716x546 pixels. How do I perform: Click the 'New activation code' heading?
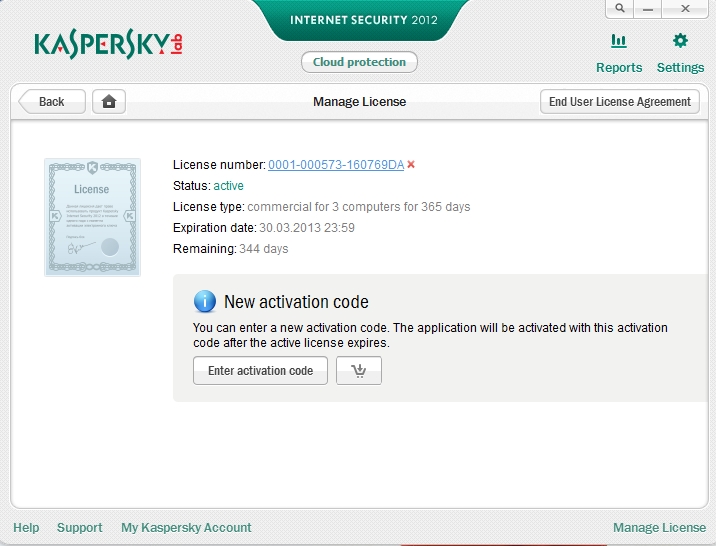(x=296, y=302)
